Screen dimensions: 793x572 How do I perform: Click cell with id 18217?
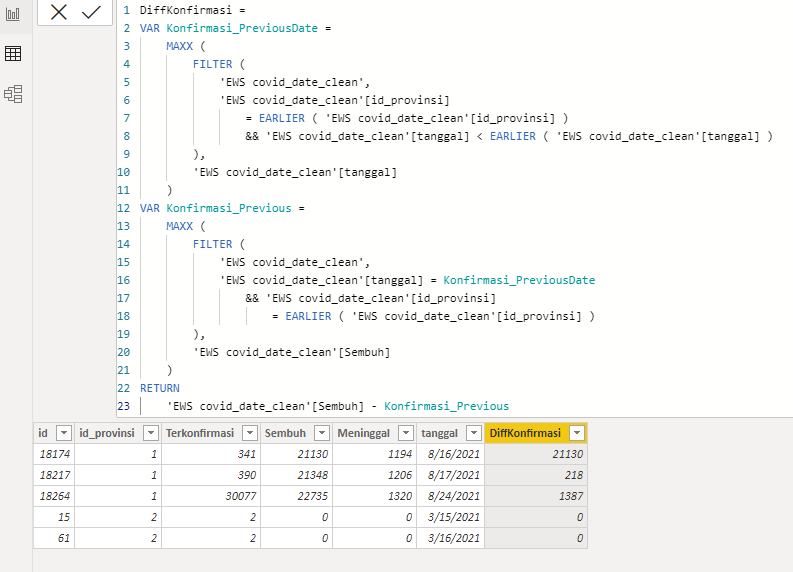54,475
